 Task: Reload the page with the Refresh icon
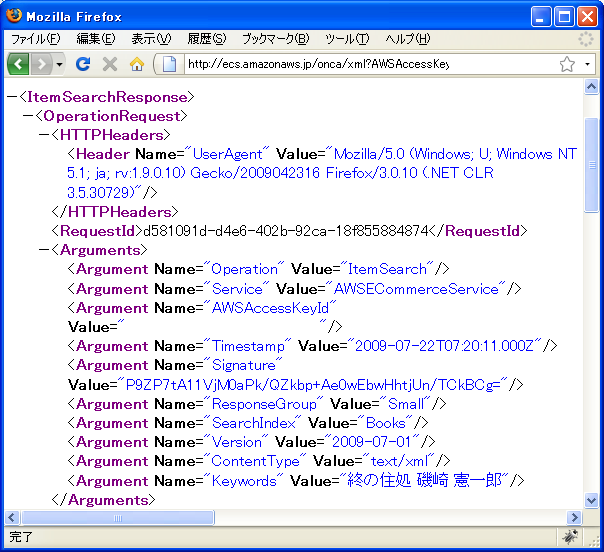83,64
